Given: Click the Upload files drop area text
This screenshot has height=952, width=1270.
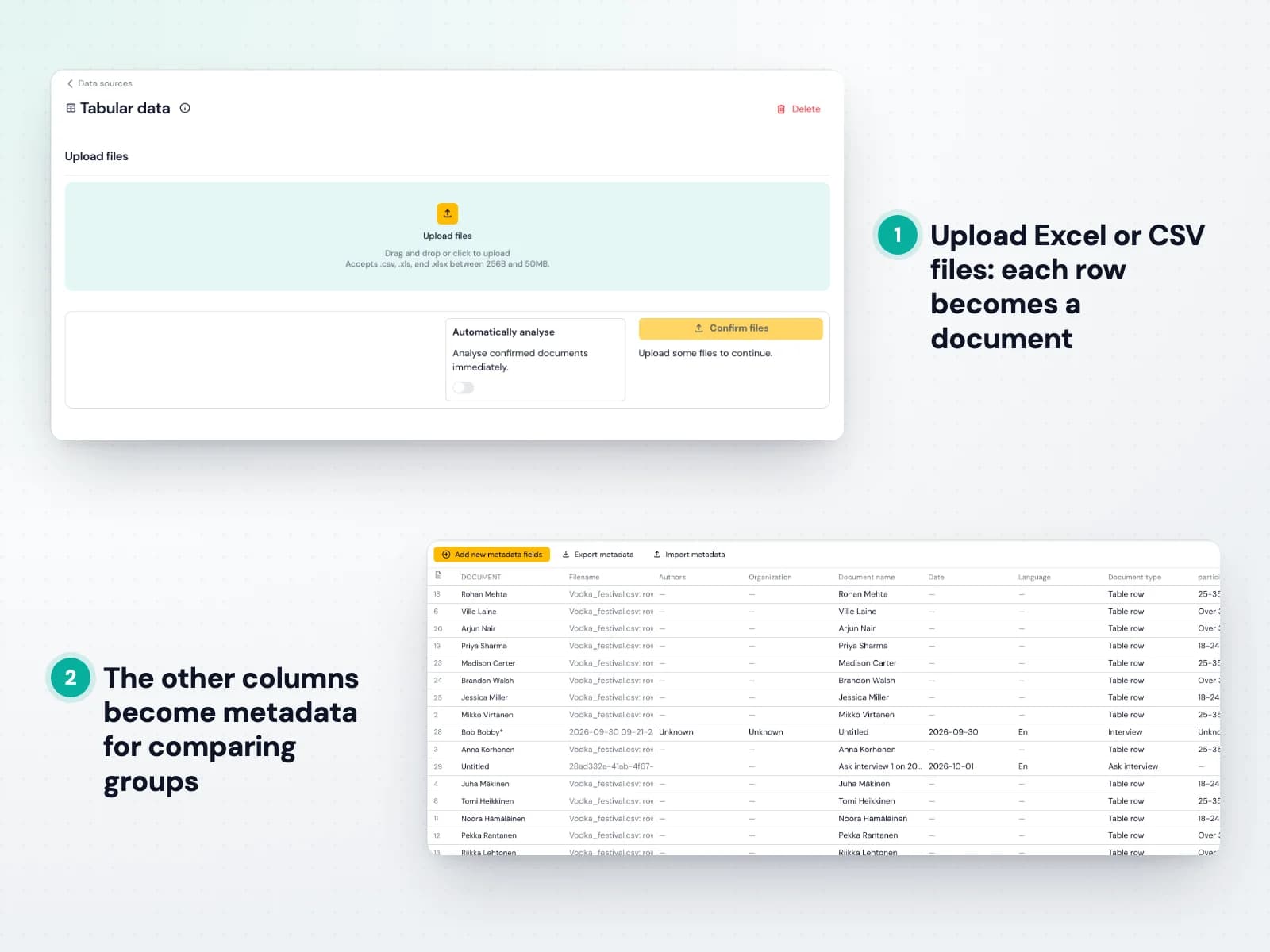Looking at the screenshot, I should 448,236.
